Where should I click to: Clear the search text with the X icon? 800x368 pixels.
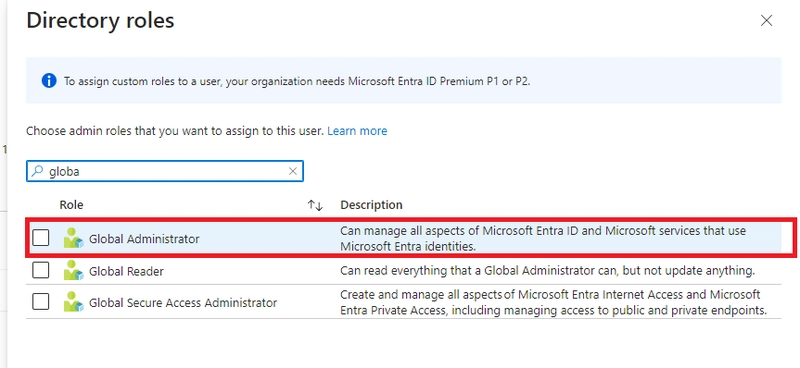pos(293,171)
